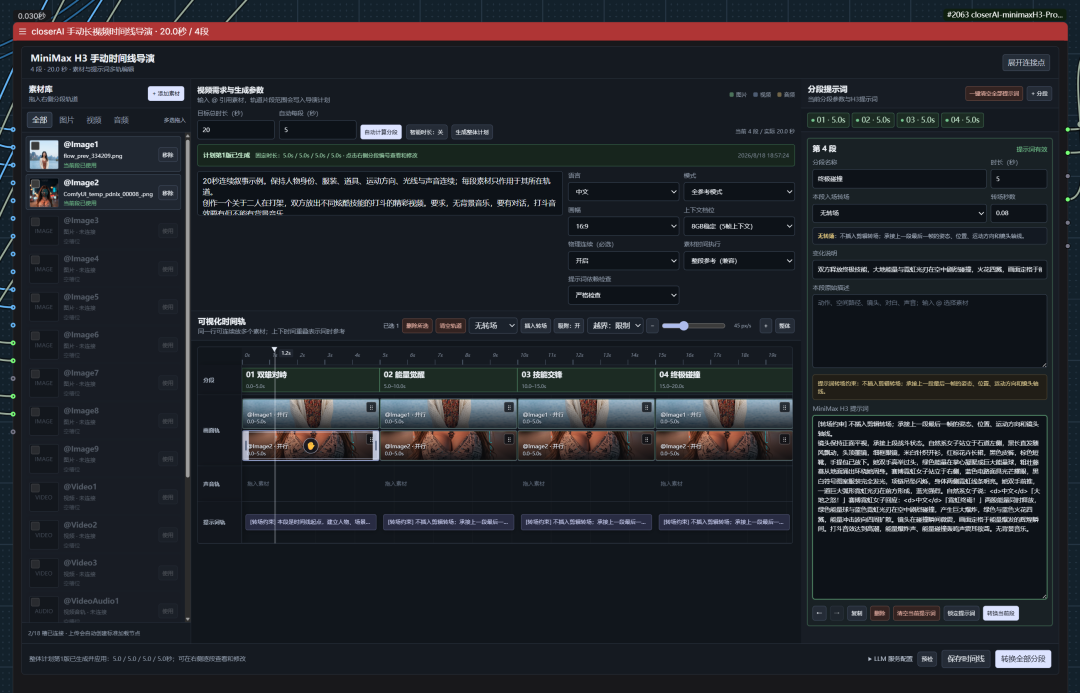Select the 视频 tab in material library
Screen dimensions: 1080x693
click(x=94, y=120)
